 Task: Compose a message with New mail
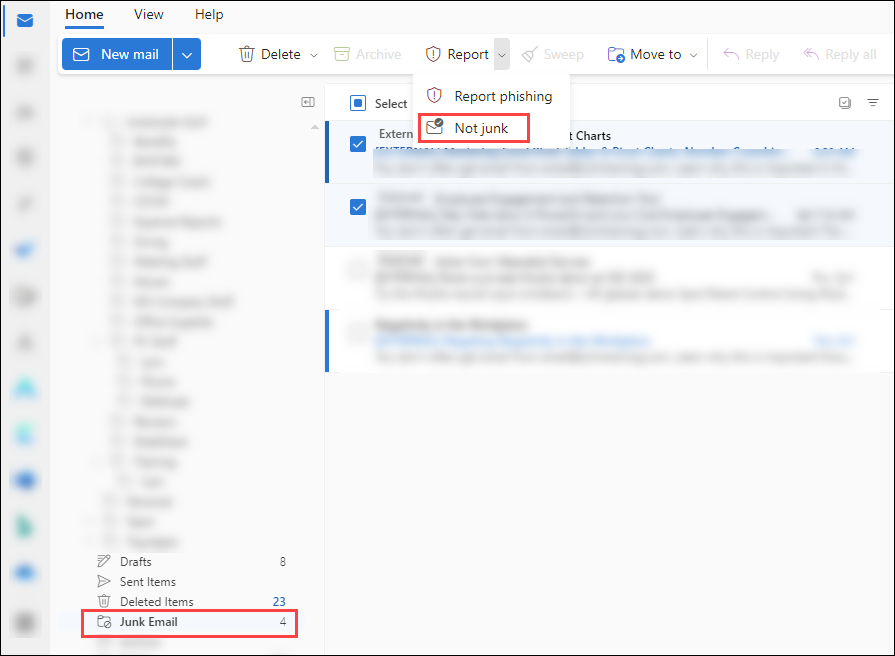(x=116, y=54)
